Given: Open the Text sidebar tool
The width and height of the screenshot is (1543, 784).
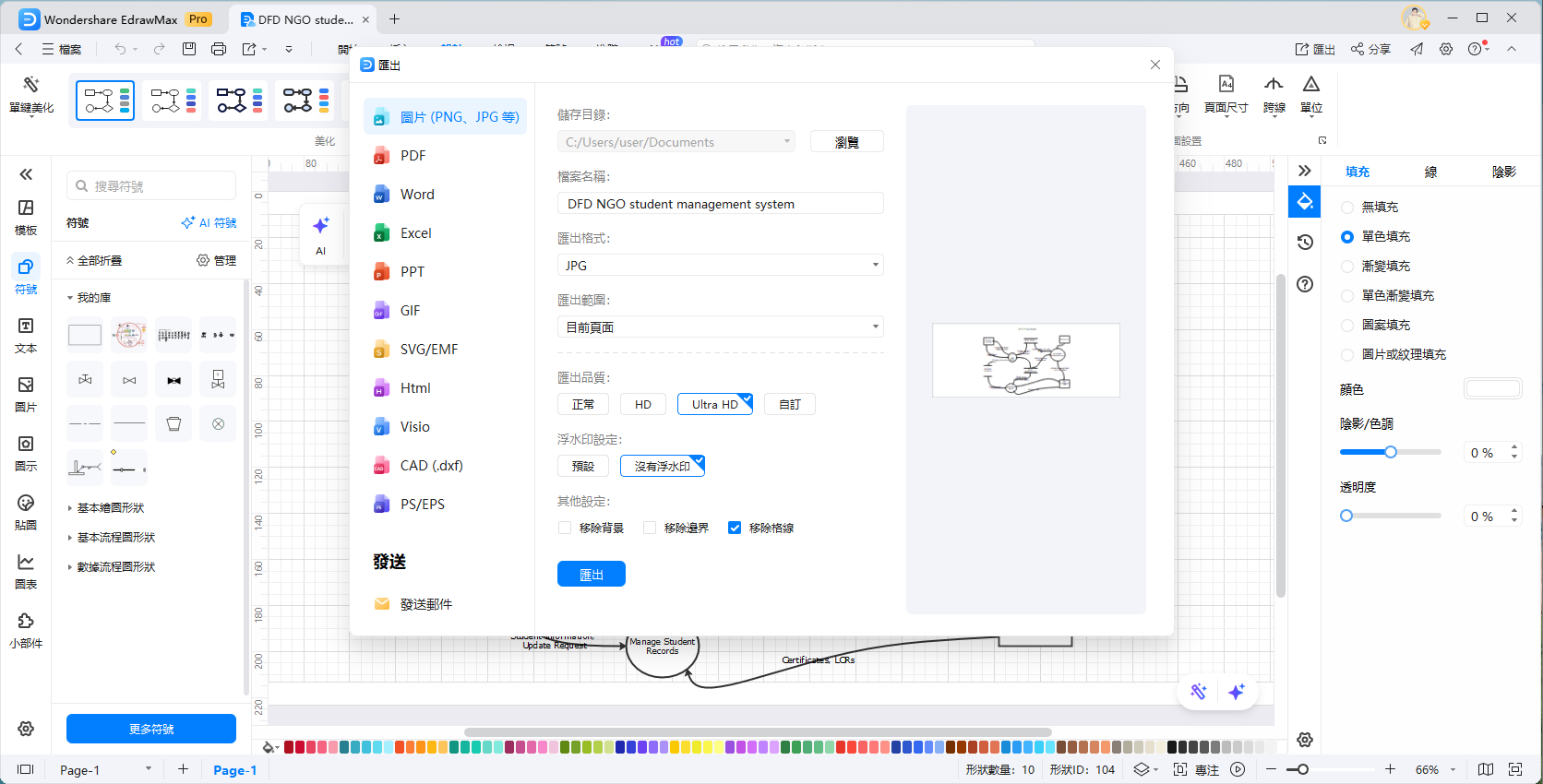Looking at the screenshot, I should point(26,336).
